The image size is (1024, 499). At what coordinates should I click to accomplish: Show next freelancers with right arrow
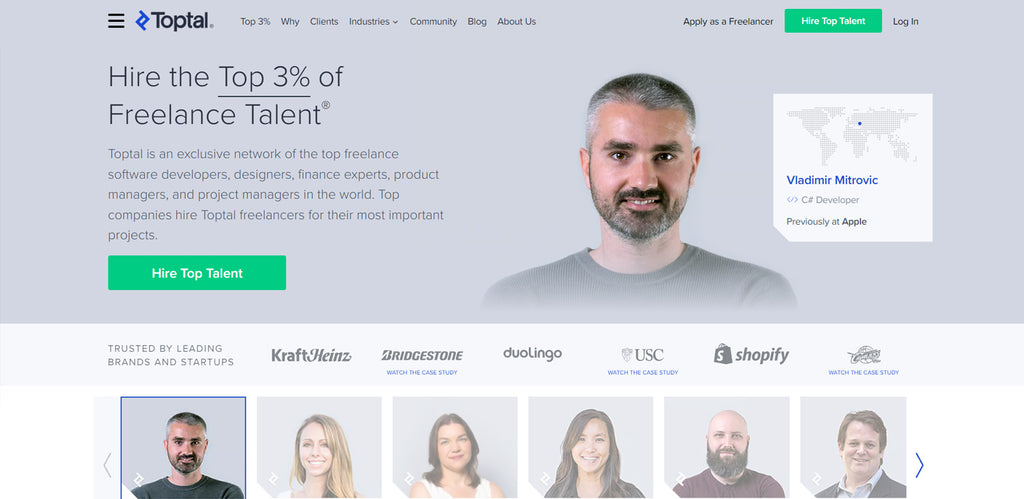[919, 465]
